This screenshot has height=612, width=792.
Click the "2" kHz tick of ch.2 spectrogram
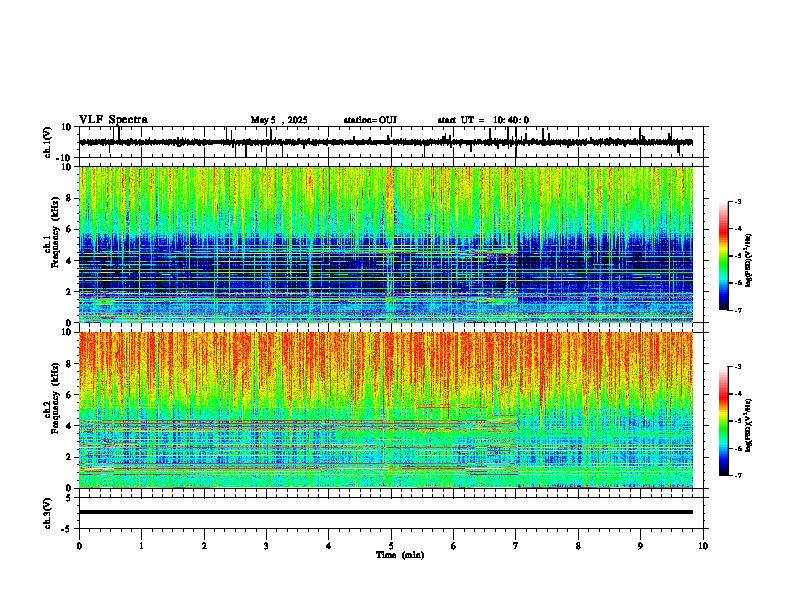(x=70, y=457)
